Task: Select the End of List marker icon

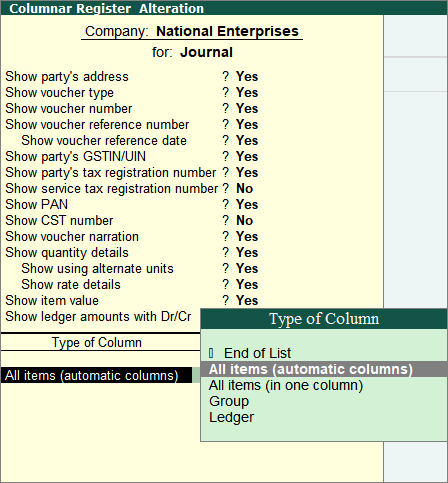Action: 211,353
